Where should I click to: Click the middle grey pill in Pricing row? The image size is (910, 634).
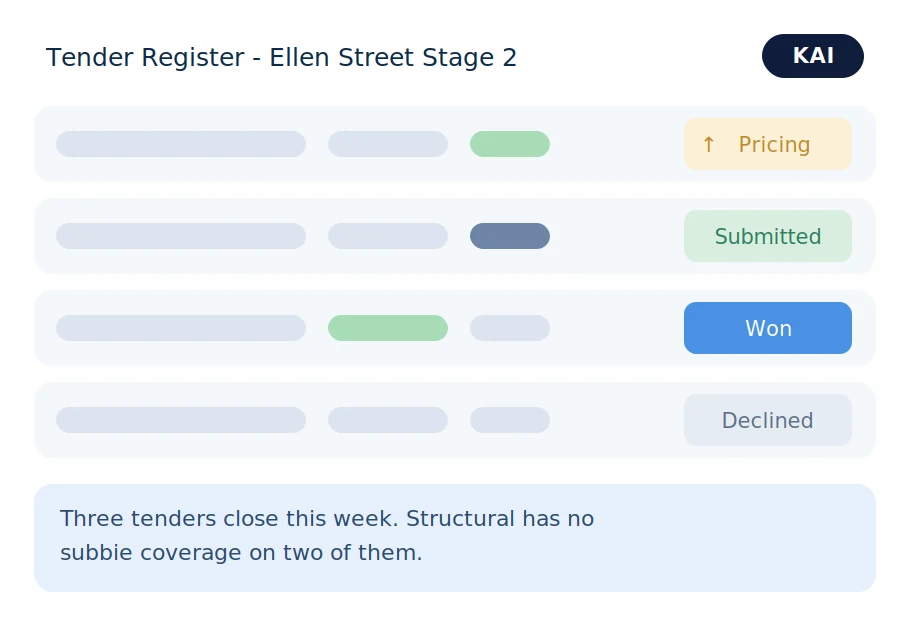click(388, 144)
